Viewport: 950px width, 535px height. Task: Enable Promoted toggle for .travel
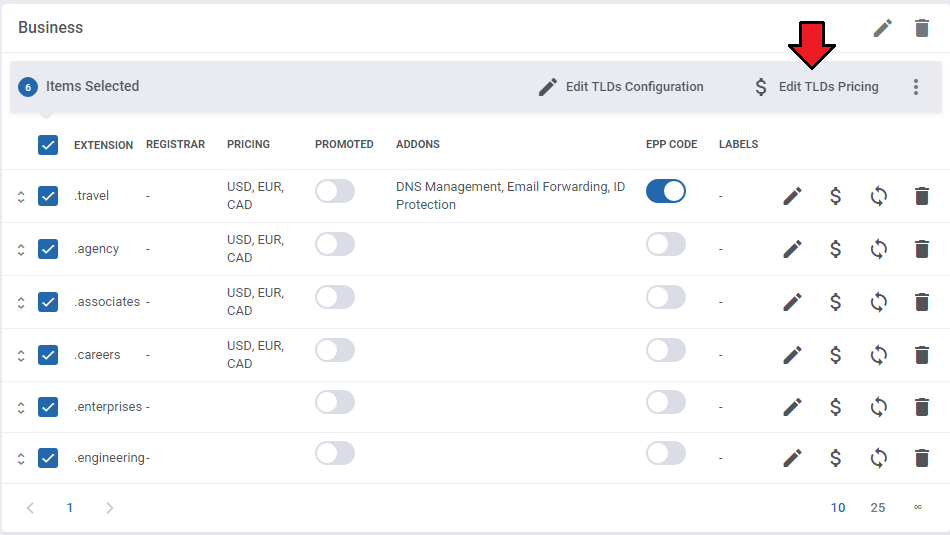(x=334, y=191)
